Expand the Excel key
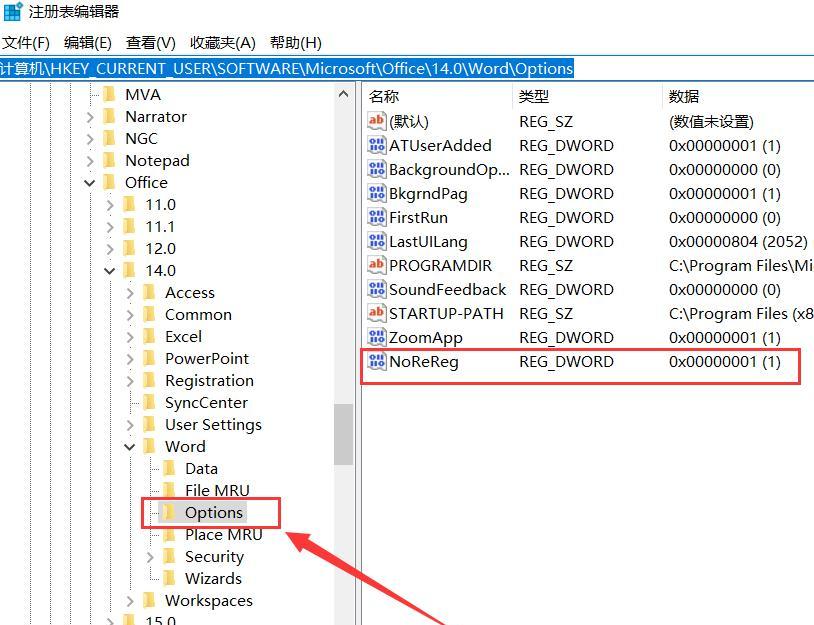 pos(130,337)
